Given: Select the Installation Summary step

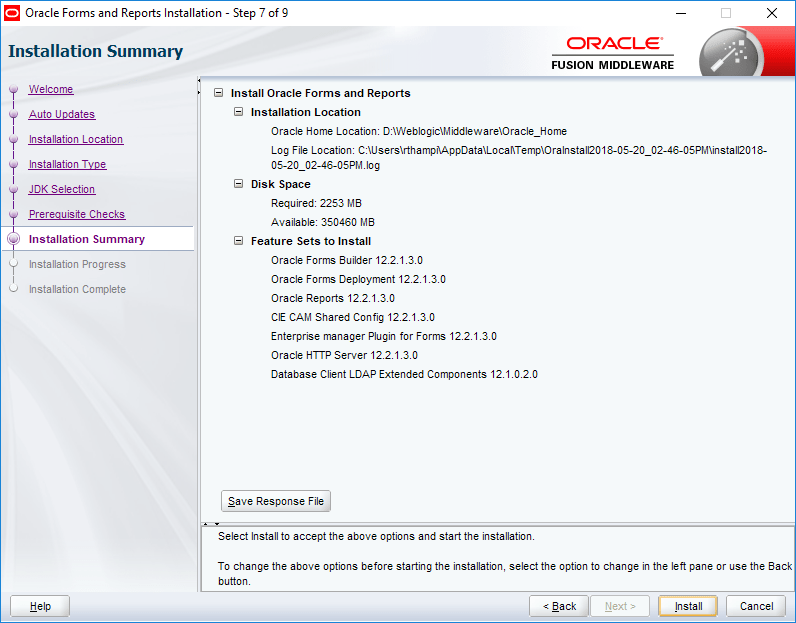Looking at the screenshot, I should [87, 239].
